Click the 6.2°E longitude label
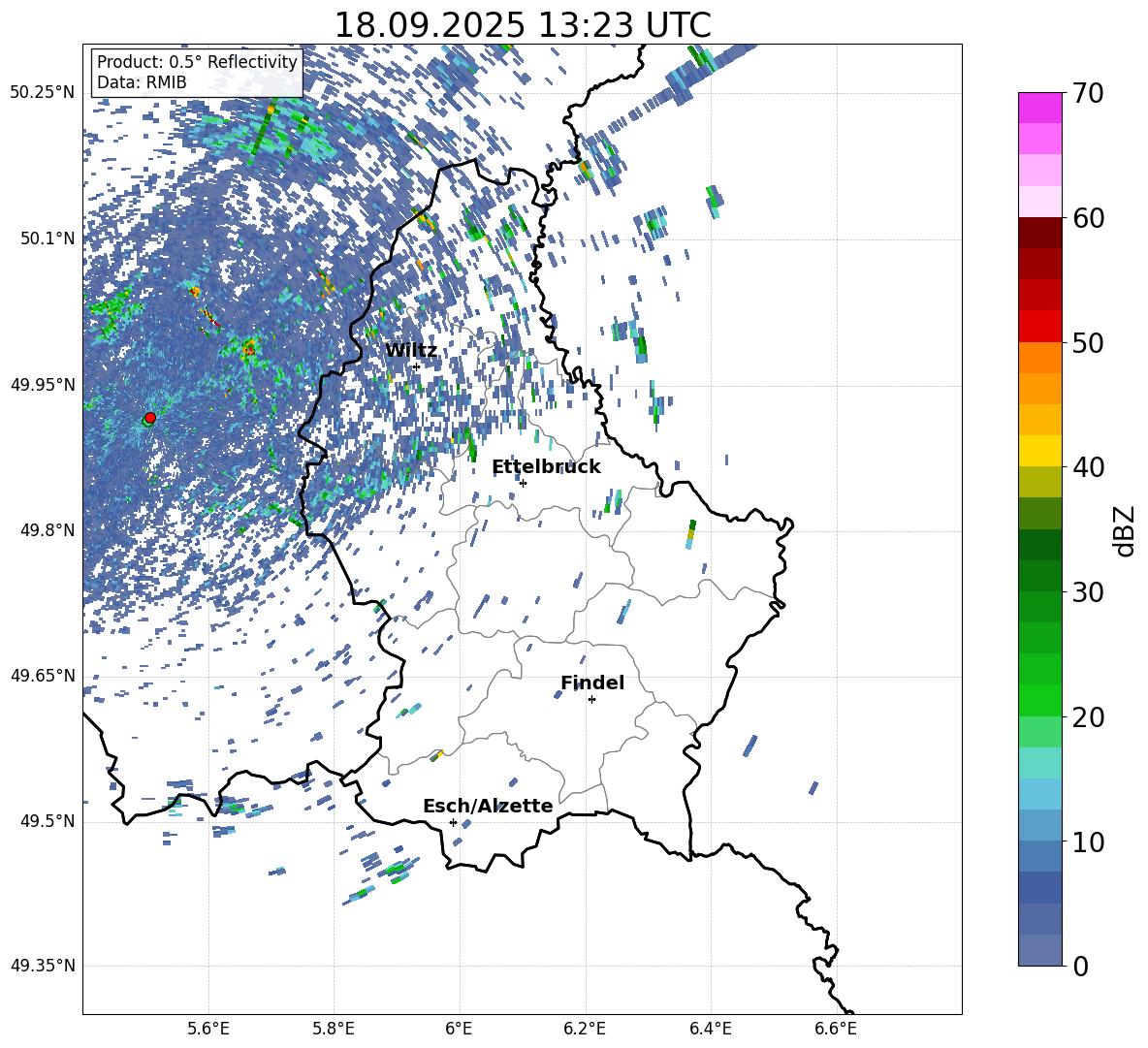The height and width of the screenshot is (1048, 1148). tap(585, 1029)
